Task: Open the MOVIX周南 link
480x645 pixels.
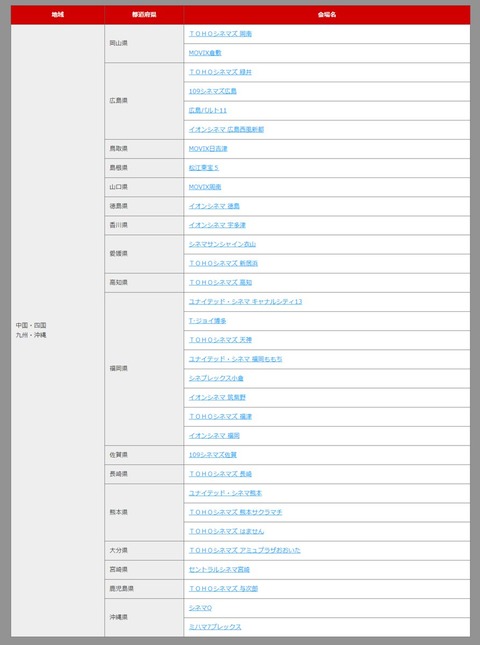Action: click(205, 187)
